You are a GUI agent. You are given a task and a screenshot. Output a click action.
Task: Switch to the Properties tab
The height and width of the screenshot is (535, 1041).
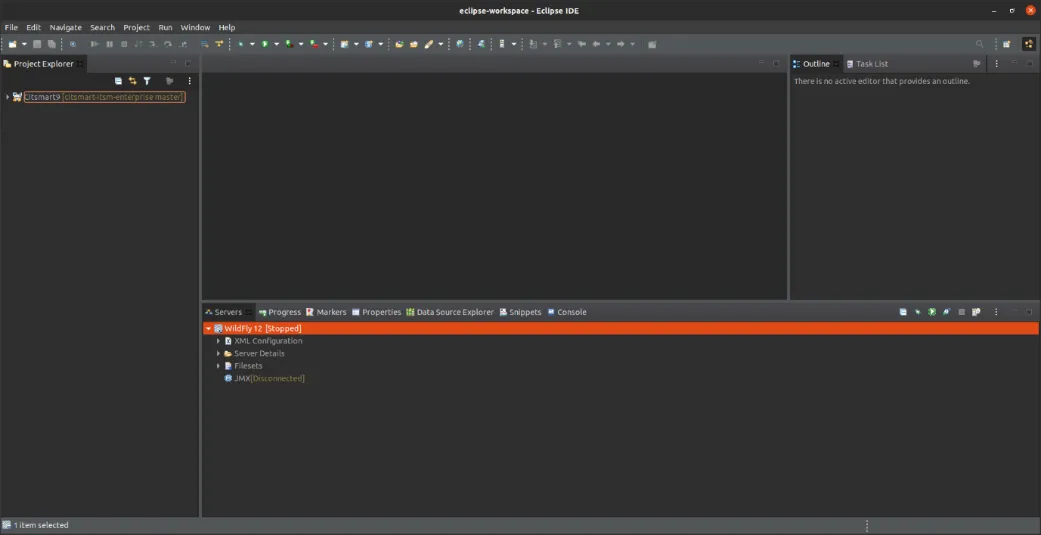(x=376, y=312)
